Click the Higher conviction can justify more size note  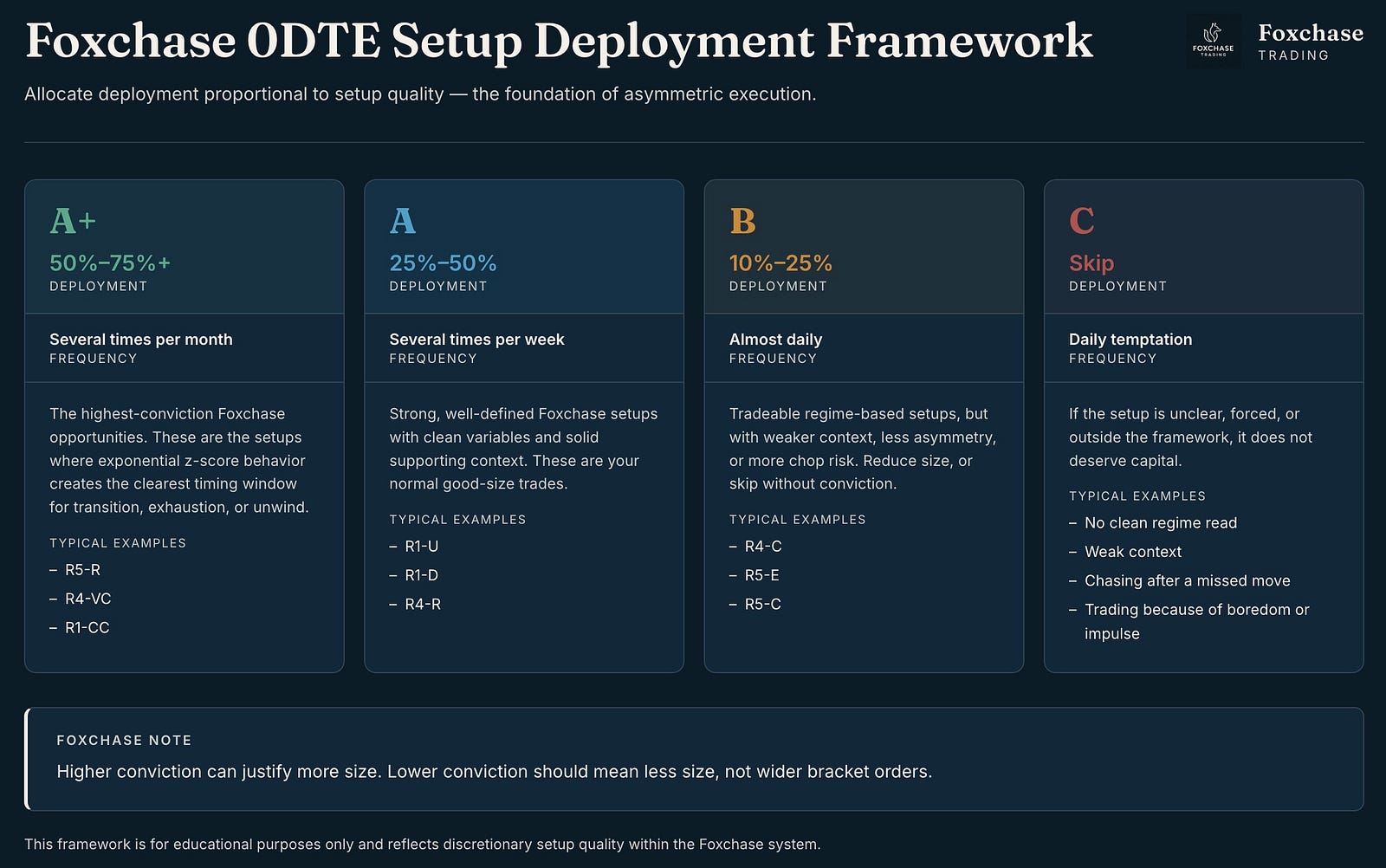pos(495,771)
